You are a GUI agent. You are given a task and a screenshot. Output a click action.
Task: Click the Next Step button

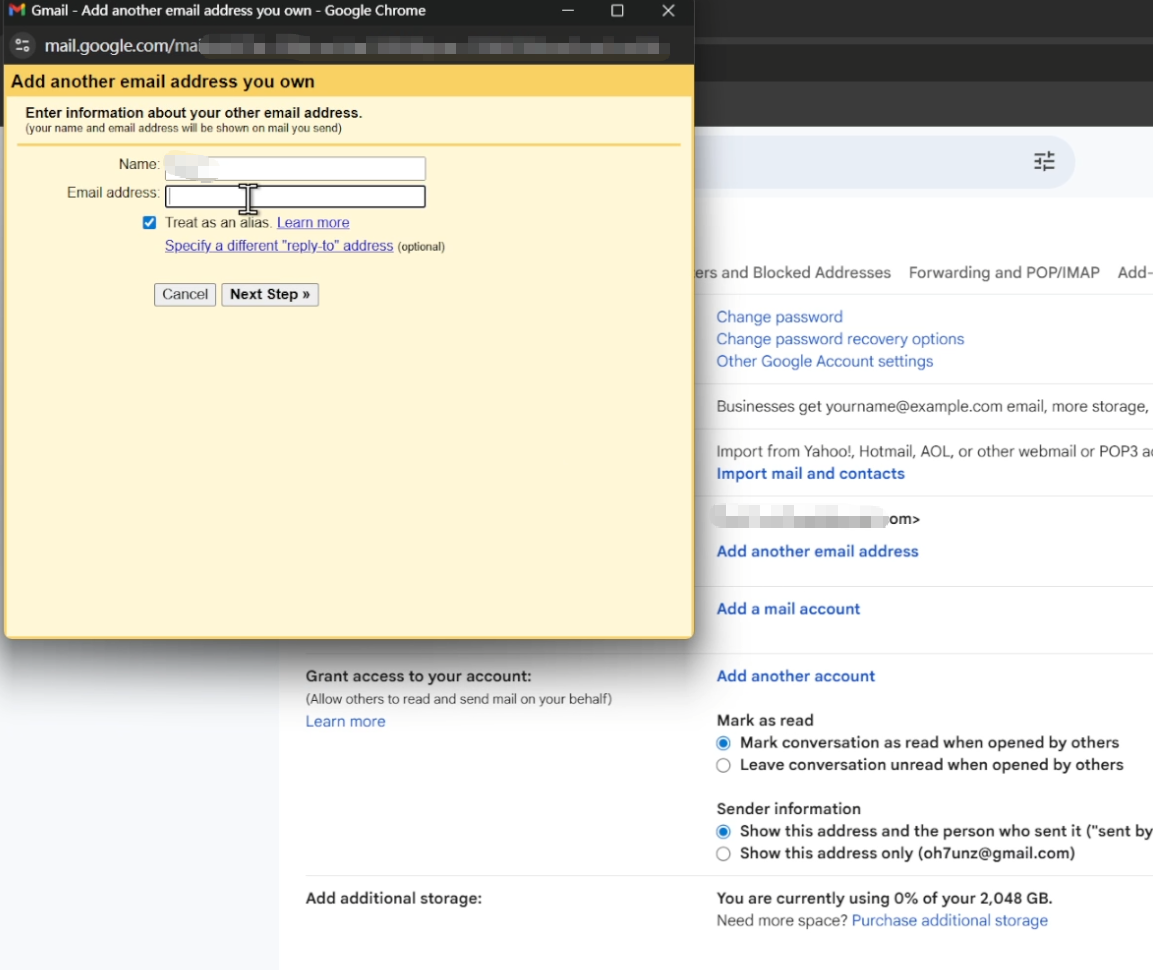[x=270, y=295]
